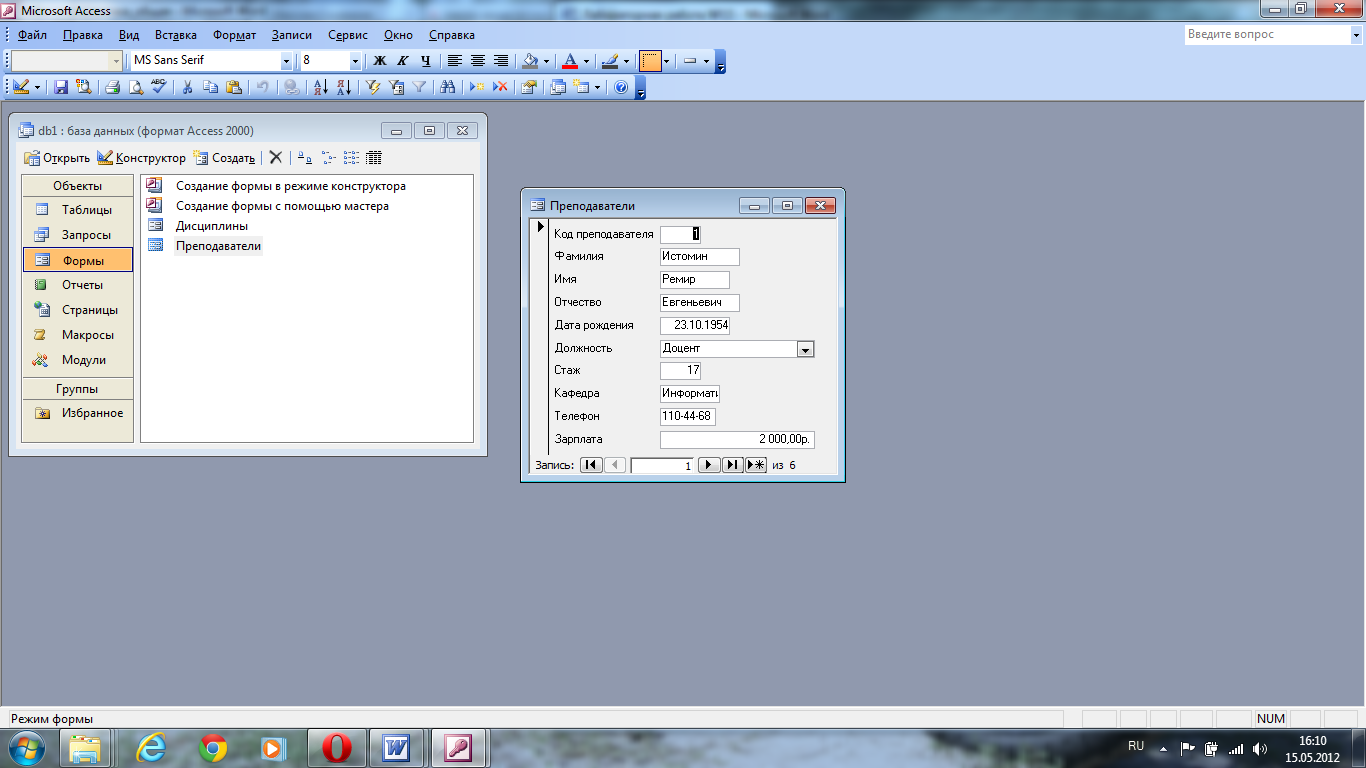Click the Database Window toolbar icon
The width and height of the screenshot is (1366, 768).
(558, 87)
